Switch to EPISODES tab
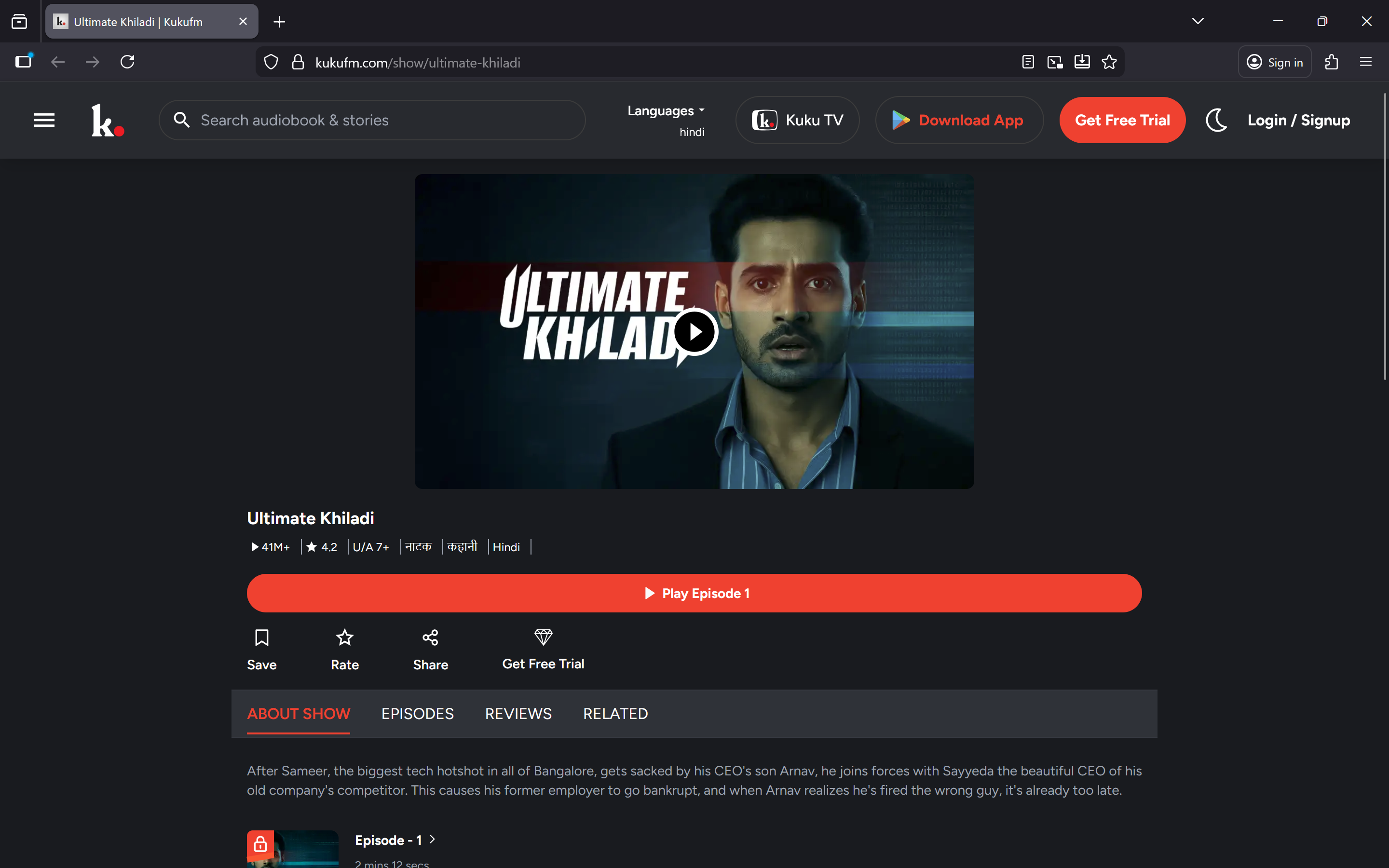Image resolution: width=1389 pixels, height=868 pixels. tap(417, 714)
